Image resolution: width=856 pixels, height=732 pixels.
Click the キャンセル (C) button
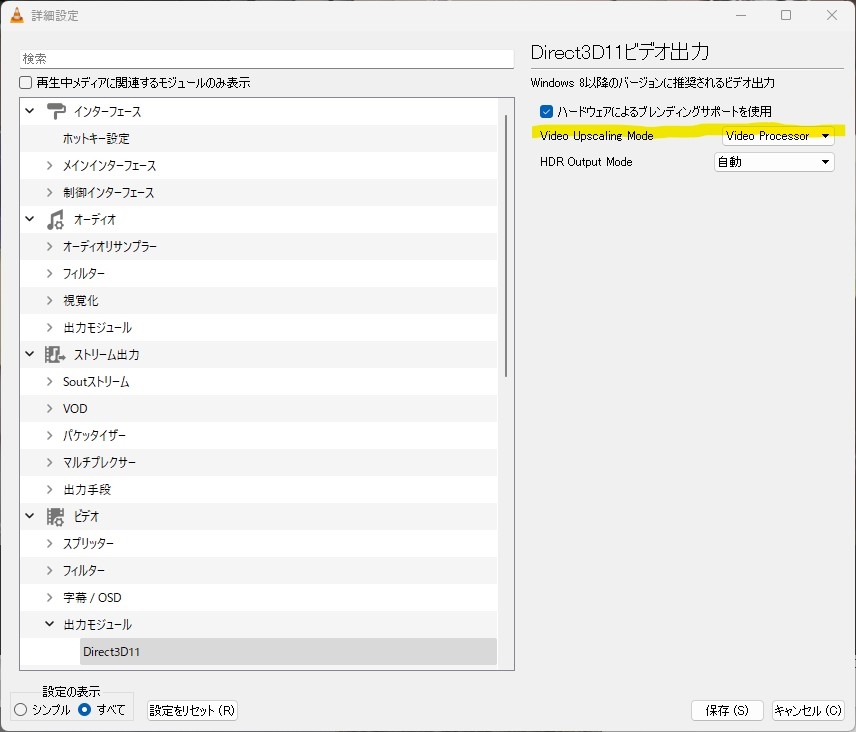tap(808, 710)
